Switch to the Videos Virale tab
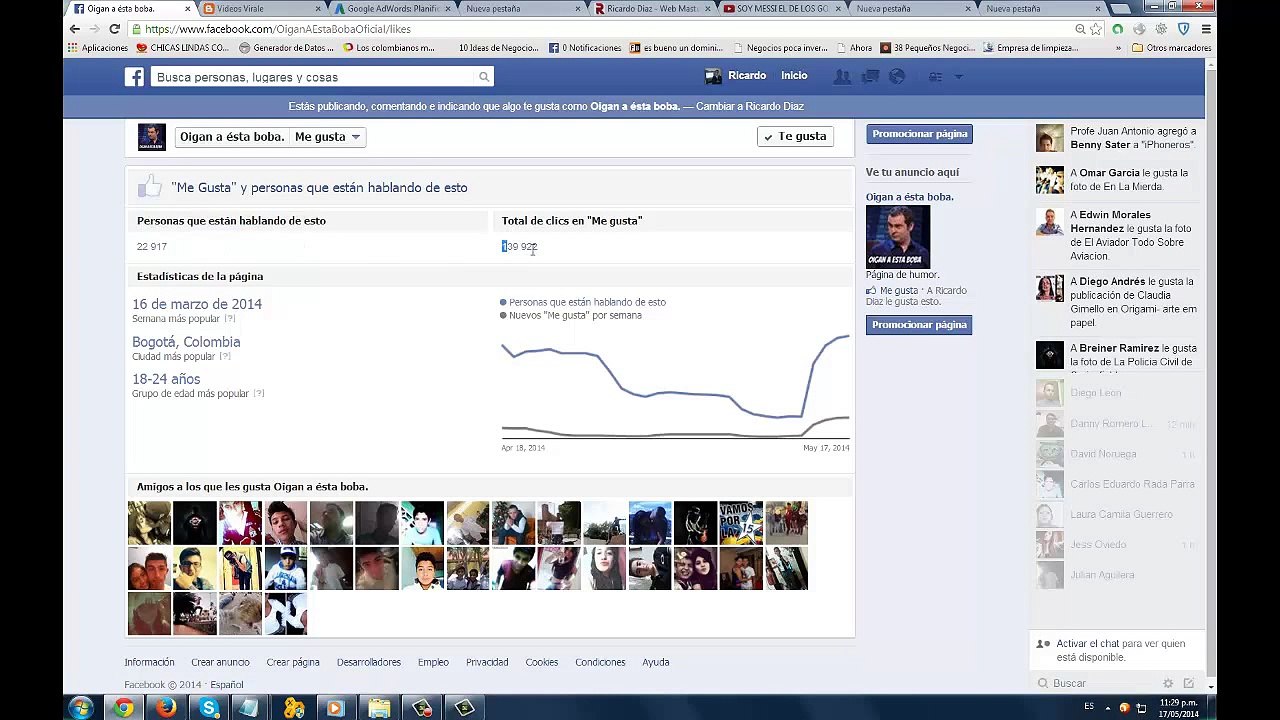Screen dimensions: 1280x720 click(262, 8)
